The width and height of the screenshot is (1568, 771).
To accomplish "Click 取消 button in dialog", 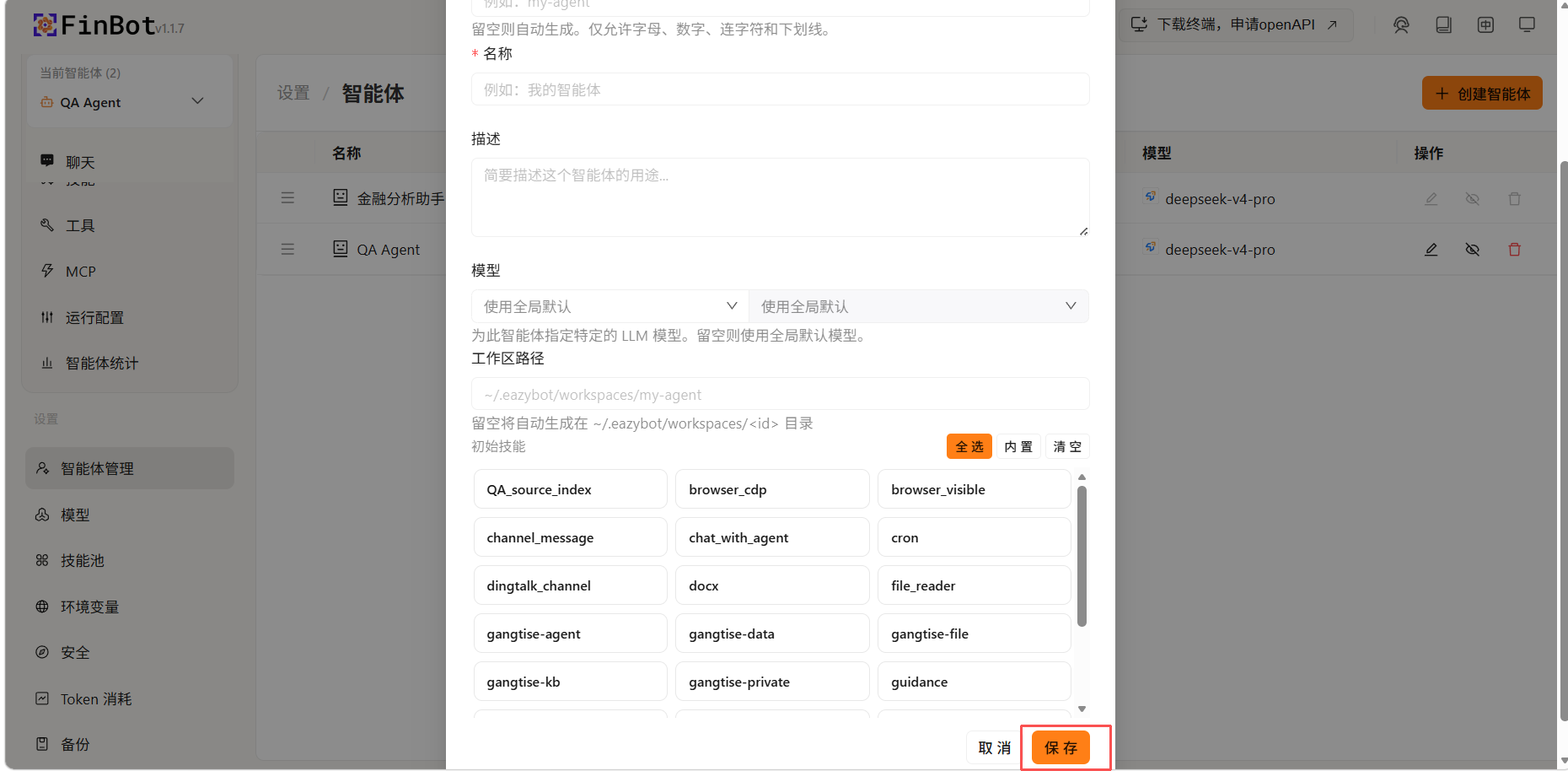I will [x=995, y=748].
